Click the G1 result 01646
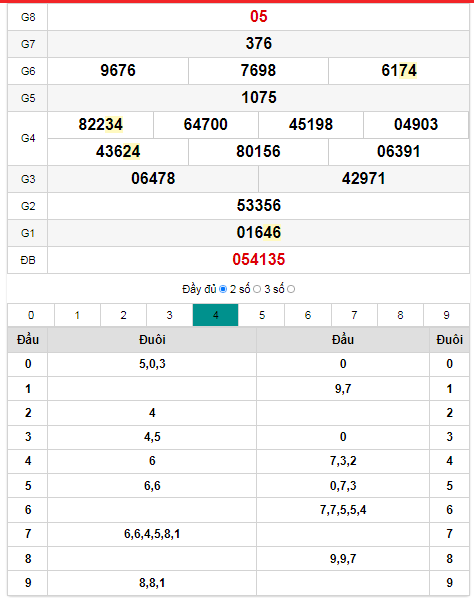This screenshot has width=474, height=598. tap(259, 233)
